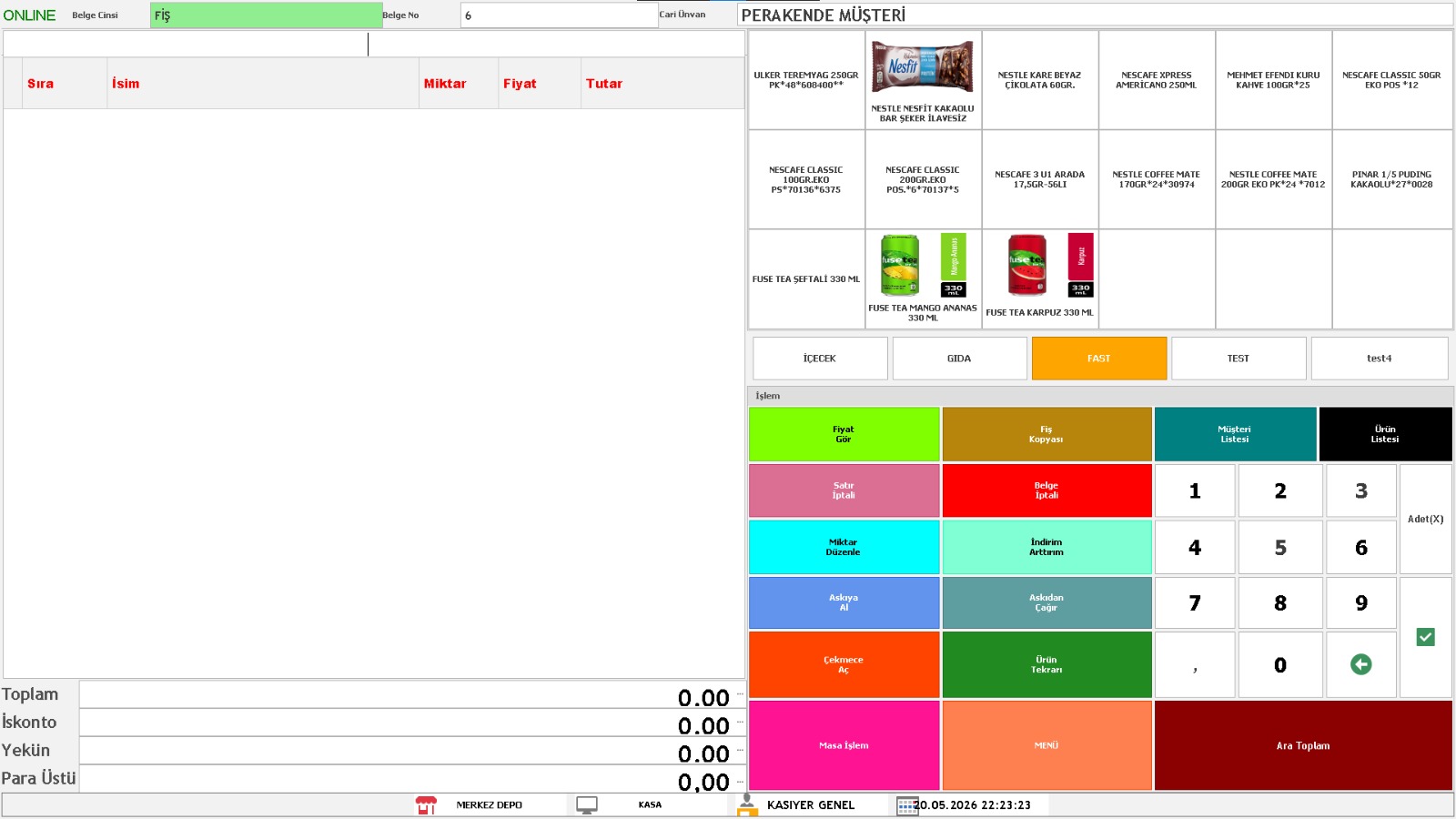
Task: Open the TEST category
Action: (x=1239, y=359)
